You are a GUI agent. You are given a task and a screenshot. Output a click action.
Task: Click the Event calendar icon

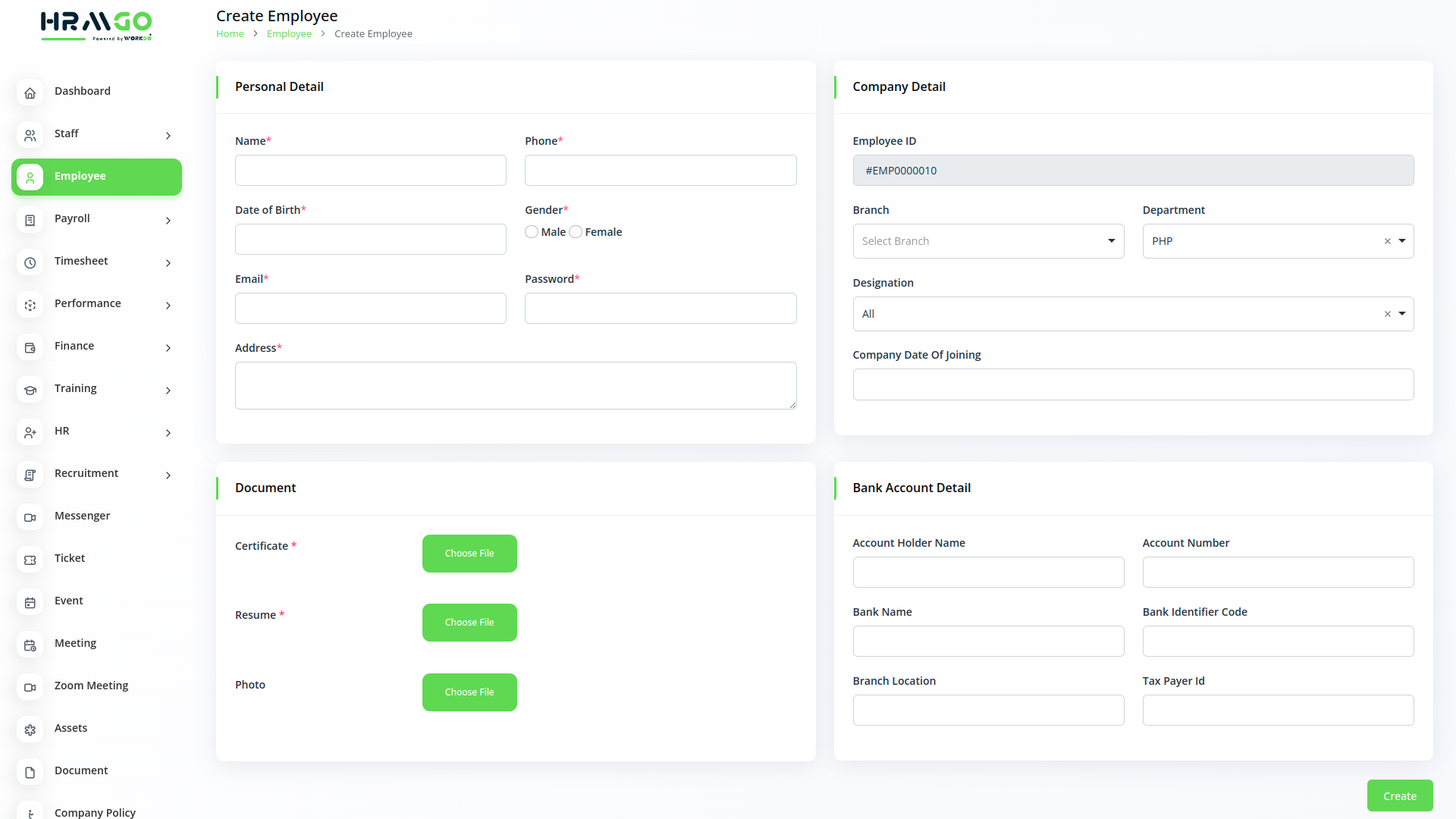30,602
